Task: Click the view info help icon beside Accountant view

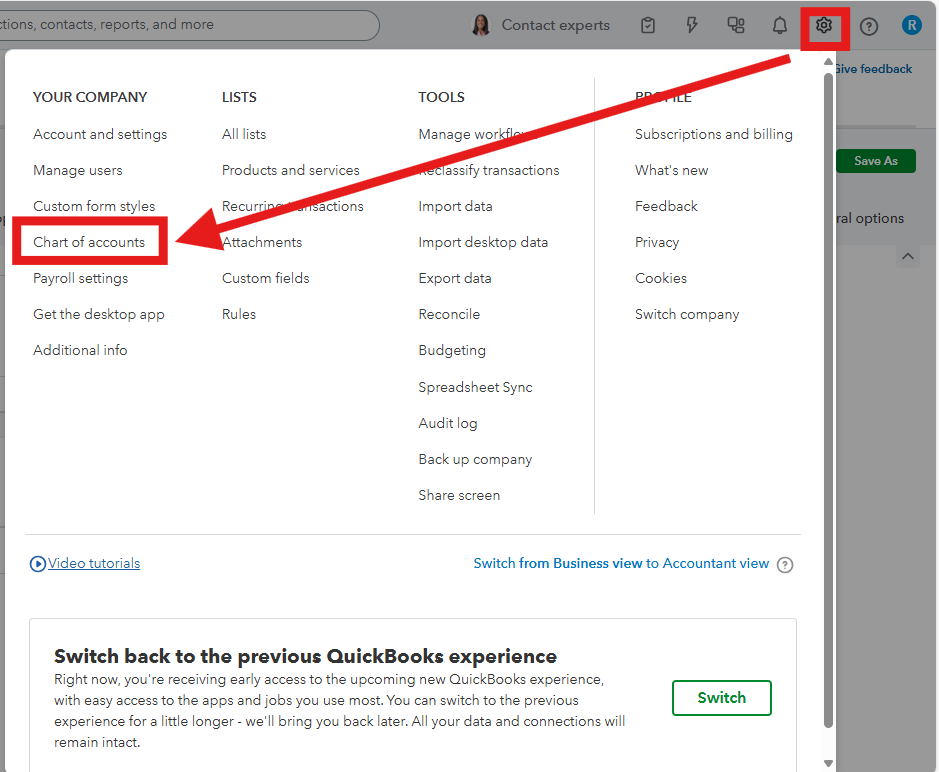Action: point(785,565)
